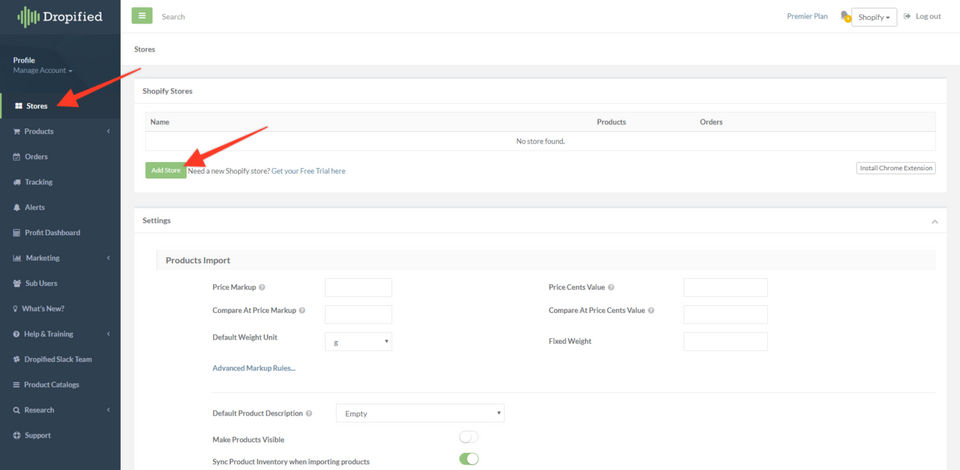The image size is (960, 470).
Task: Open the Tracking menu item
Action: (x=60, y=182)
